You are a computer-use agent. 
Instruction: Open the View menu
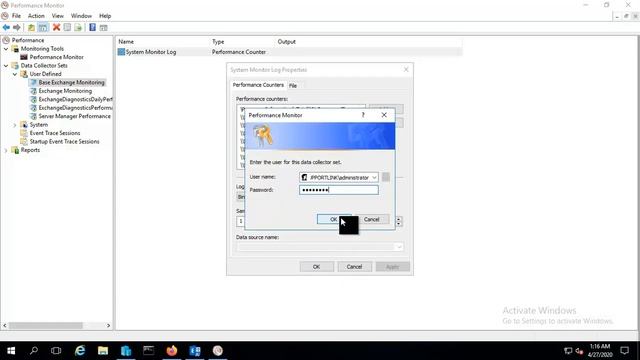click(x=58, y=16)
